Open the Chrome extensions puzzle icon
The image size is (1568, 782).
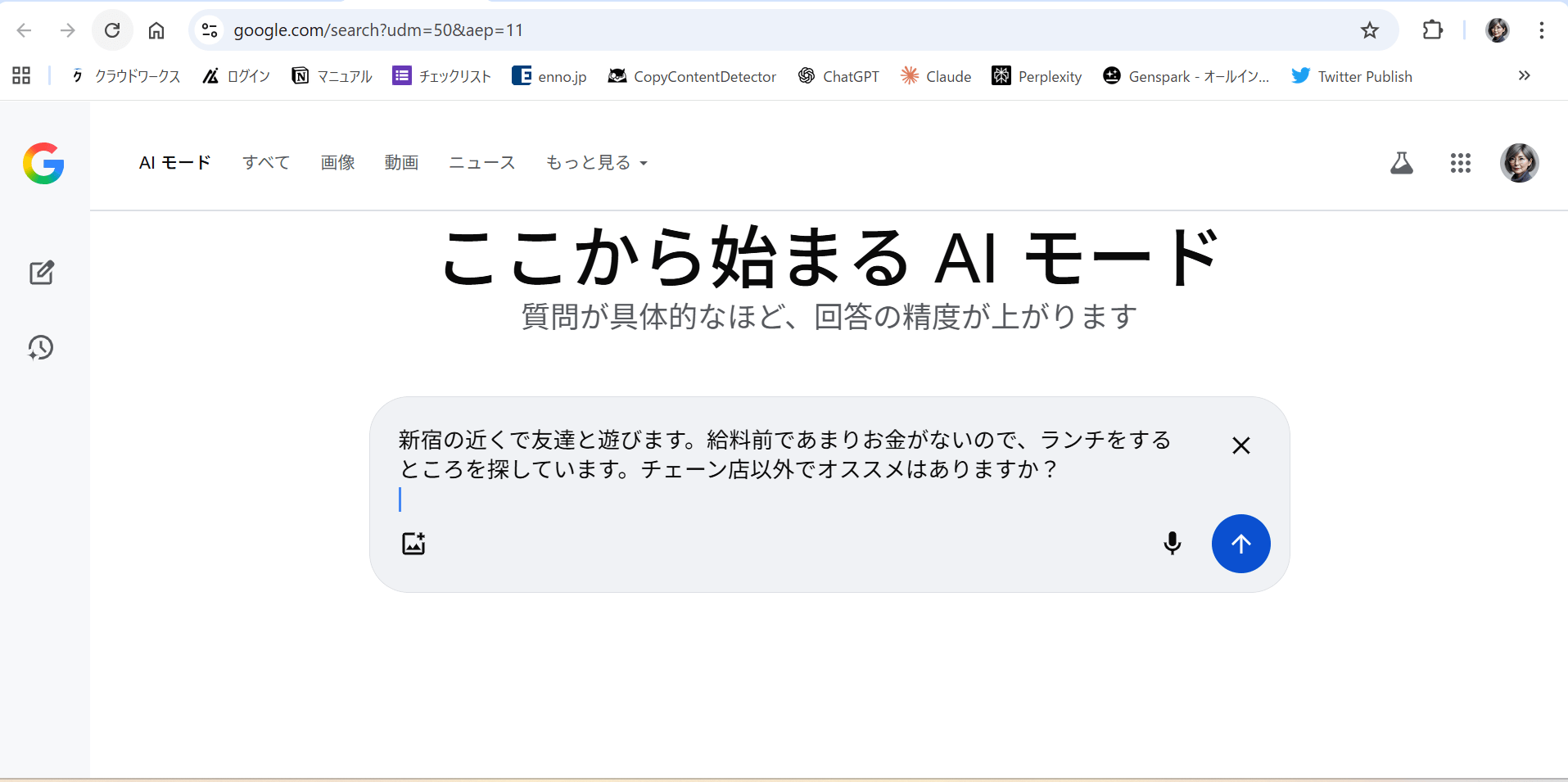coord(1432,30)
